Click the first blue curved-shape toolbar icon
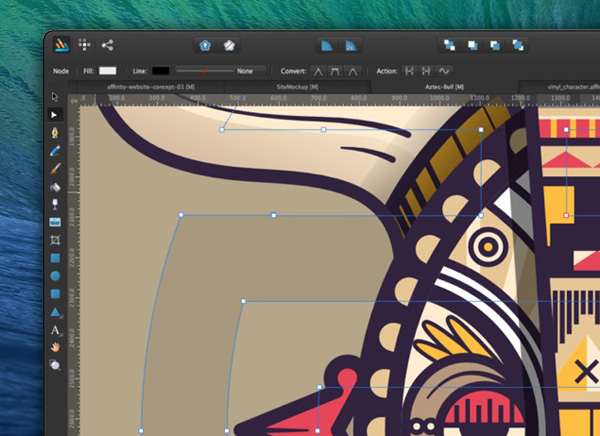This screenshot has height=436, width=600. tap(327, 46)
